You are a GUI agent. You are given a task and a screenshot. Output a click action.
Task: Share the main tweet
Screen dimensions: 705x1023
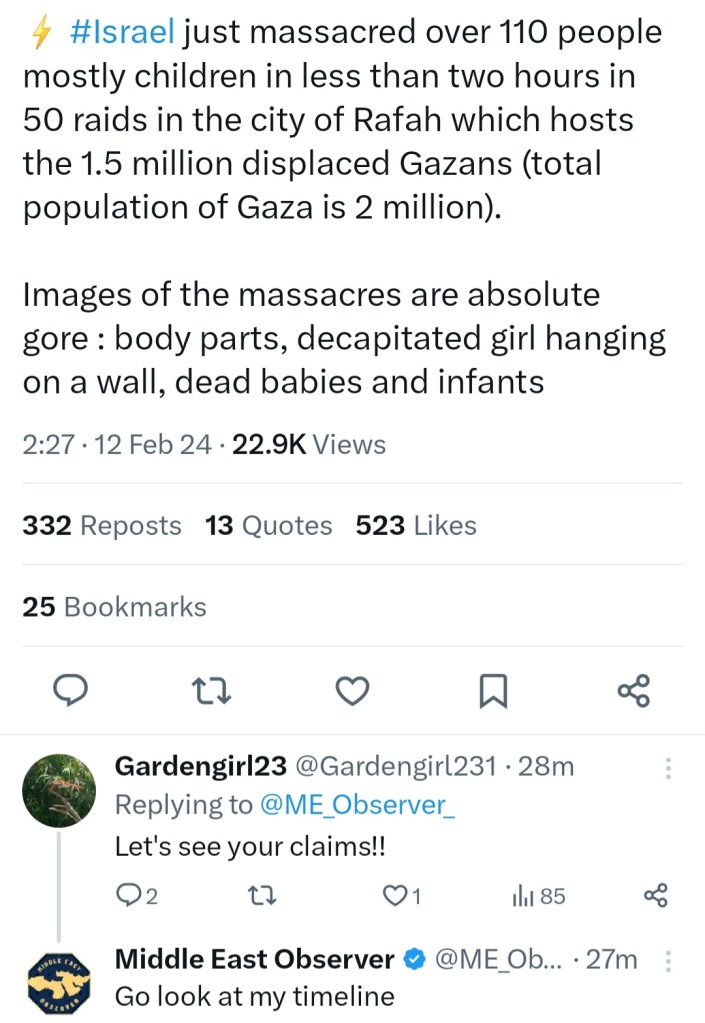pos(634,690)
